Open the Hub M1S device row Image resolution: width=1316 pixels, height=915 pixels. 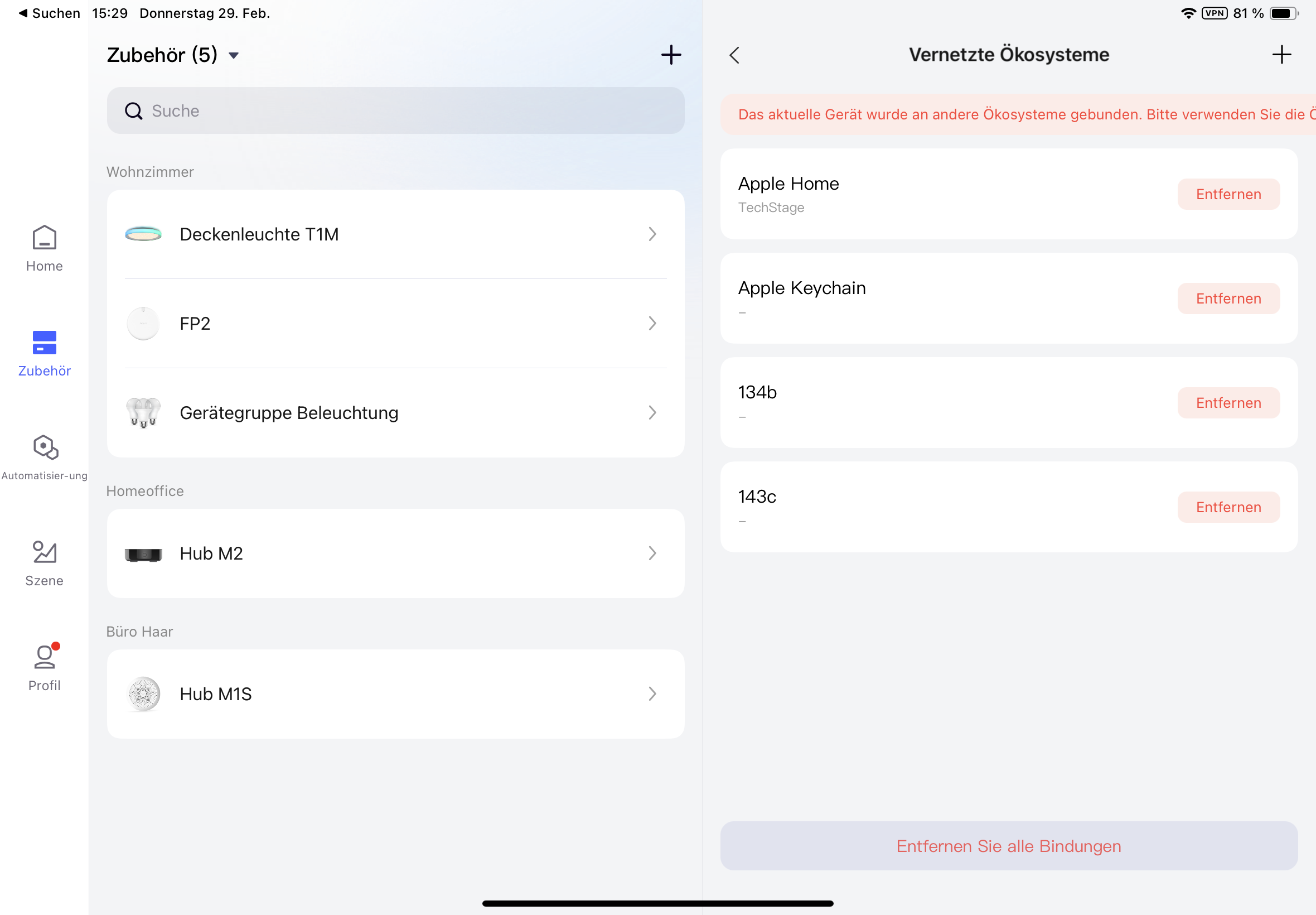(395, 694)
